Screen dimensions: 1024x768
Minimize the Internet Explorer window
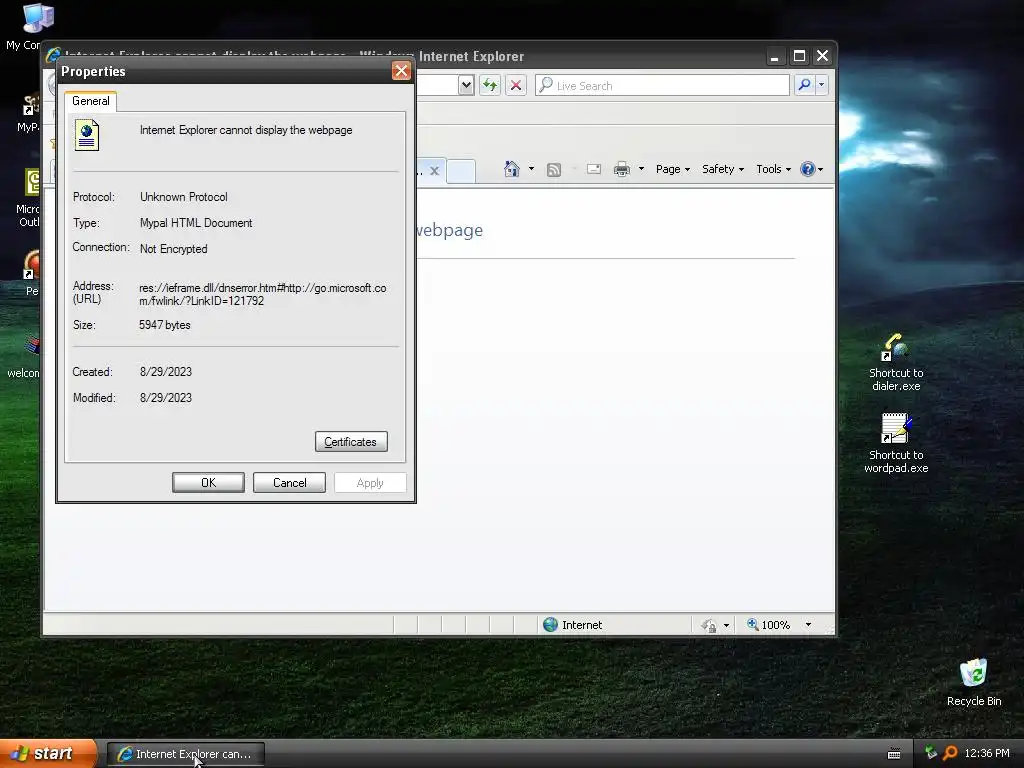click(x=775, y=56)
